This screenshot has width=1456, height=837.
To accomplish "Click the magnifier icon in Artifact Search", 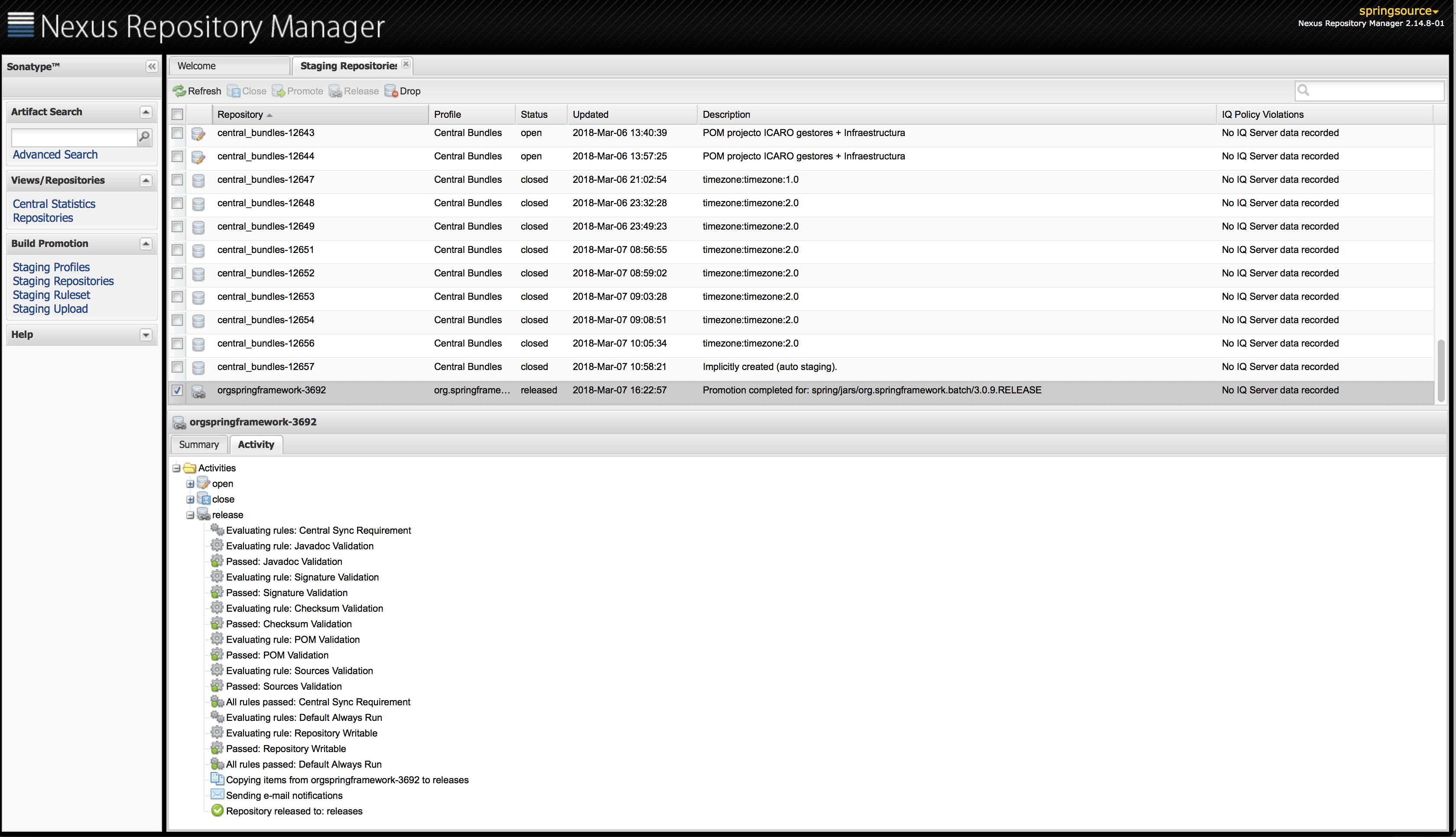I will coord(144,137).
